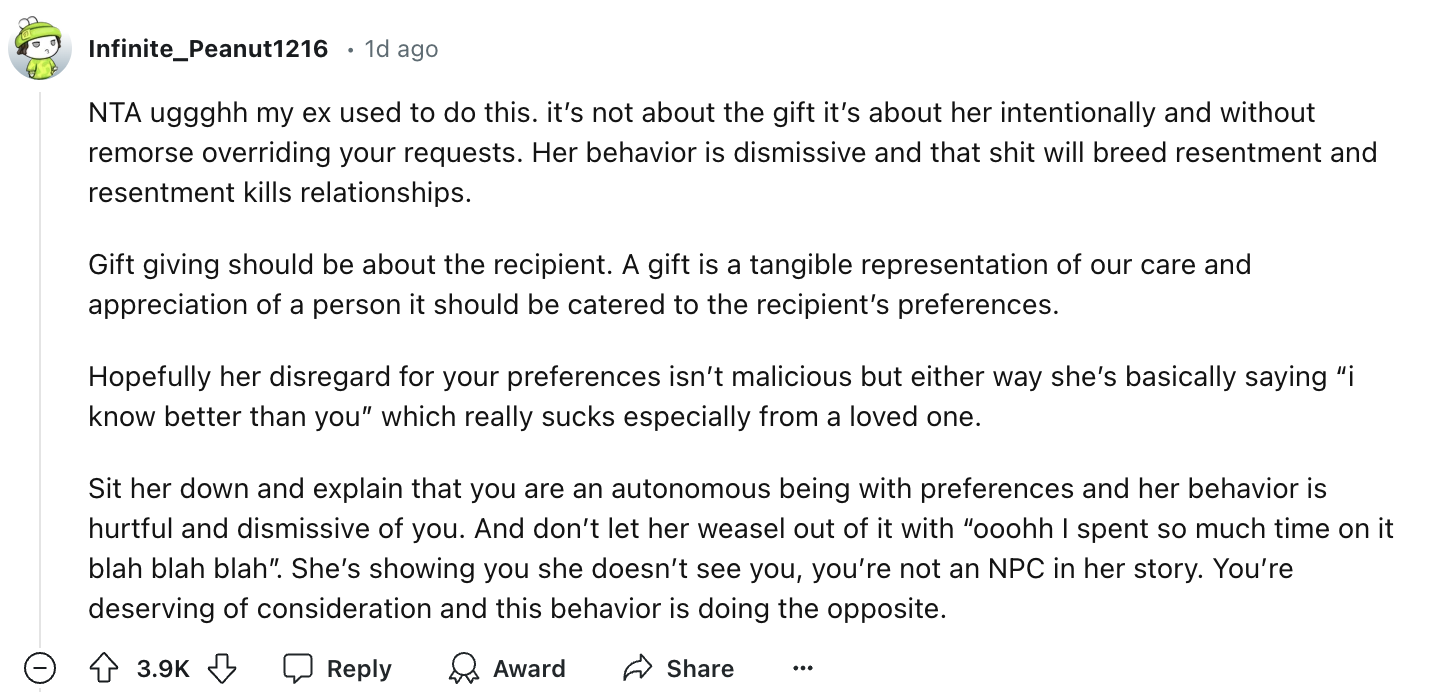Click Infinite_Peanut1216's snoo avatar
The height and width of the screenshot is (692, 1440).
40,47
